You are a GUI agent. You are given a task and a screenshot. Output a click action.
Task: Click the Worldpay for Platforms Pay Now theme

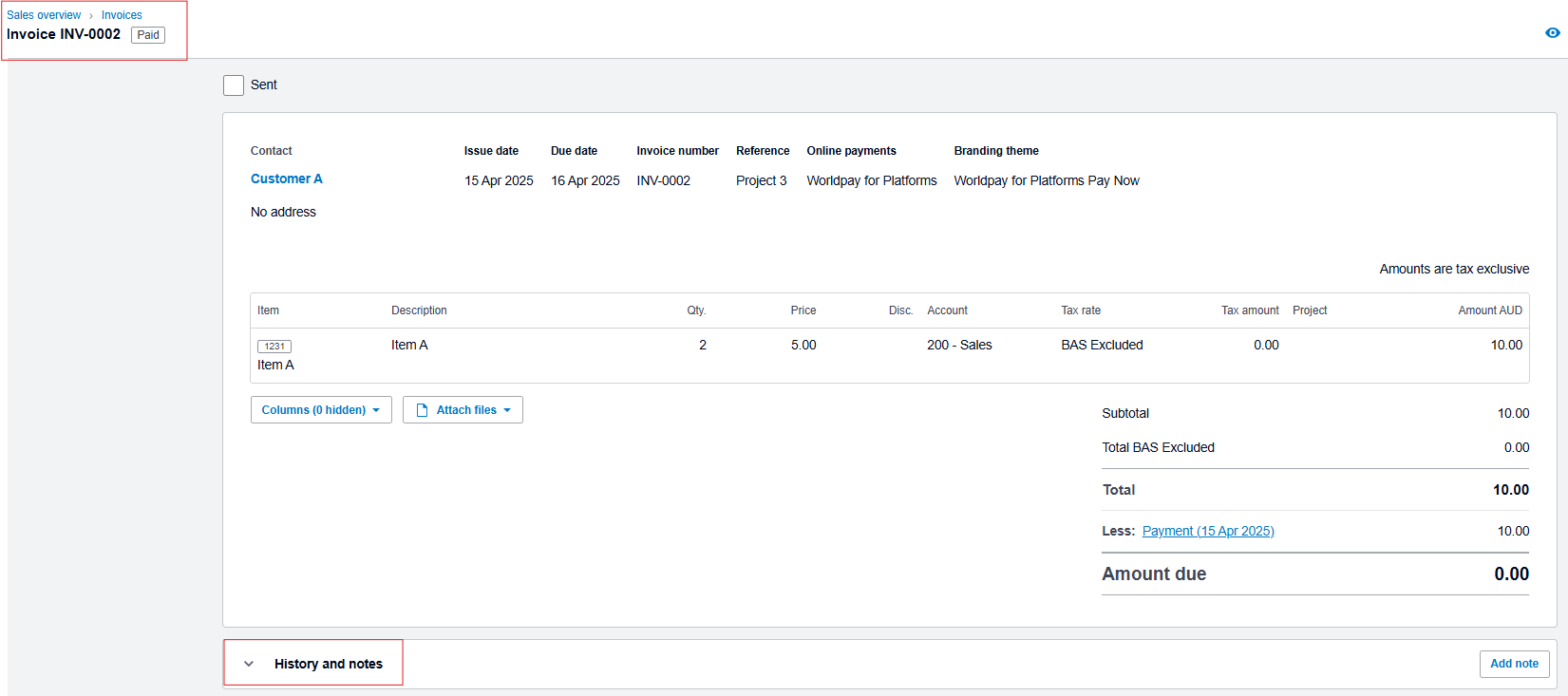1046,180
